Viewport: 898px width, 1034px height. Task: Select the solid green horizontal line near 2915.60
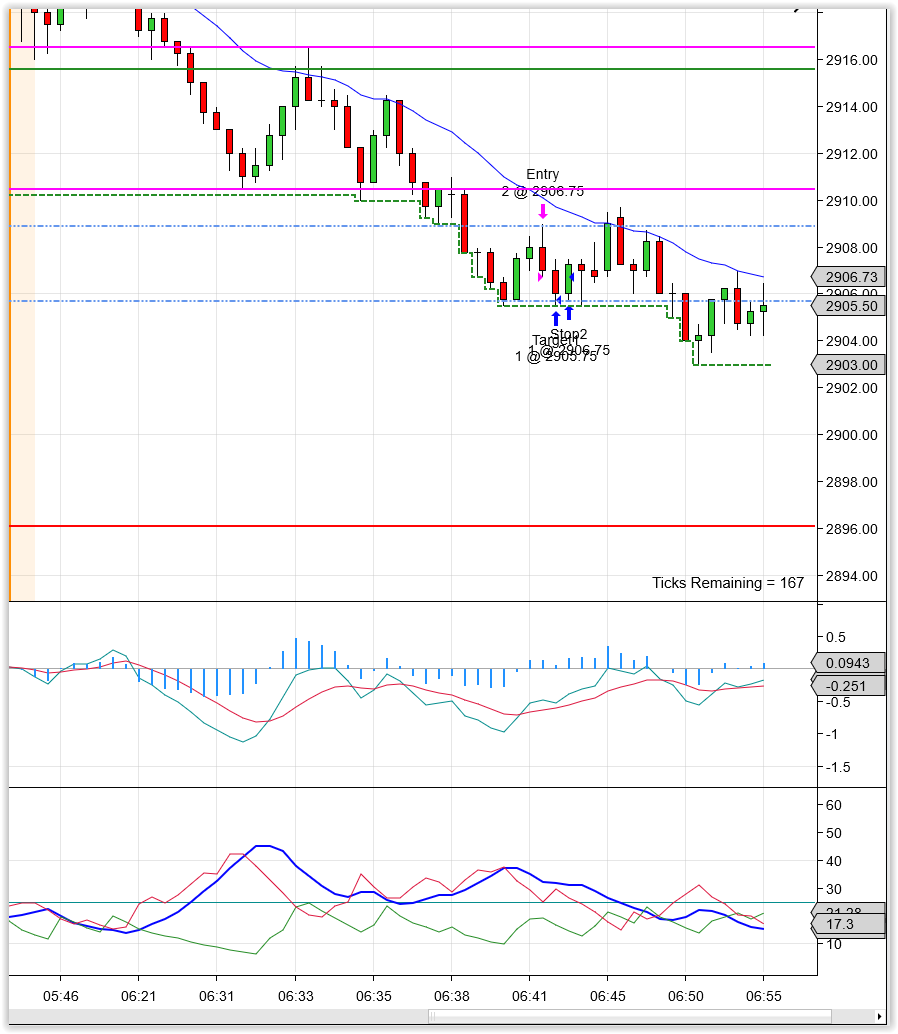coord(412,69)
